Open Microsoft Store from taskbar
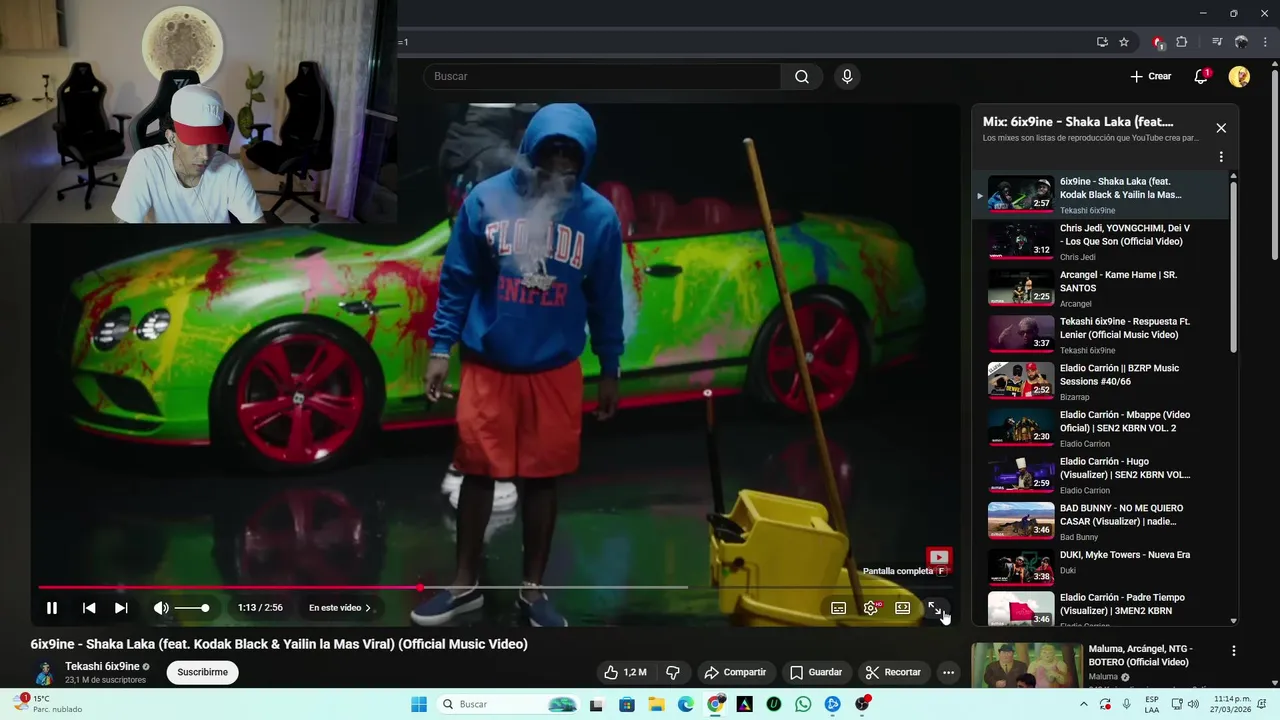The width and height of the screenshot is (1280, 720). (627, 704)
